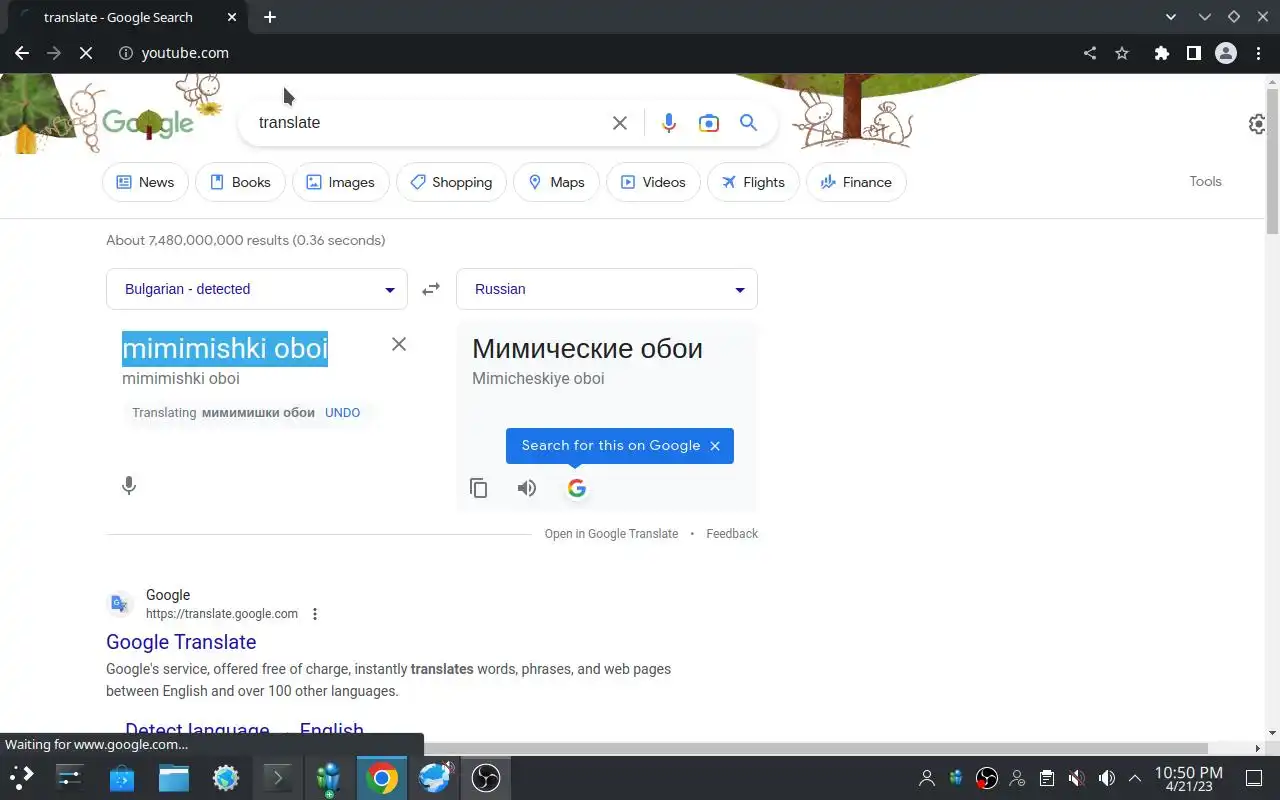Undo the мимимишки обои transliteration

(x=342, y=412)
